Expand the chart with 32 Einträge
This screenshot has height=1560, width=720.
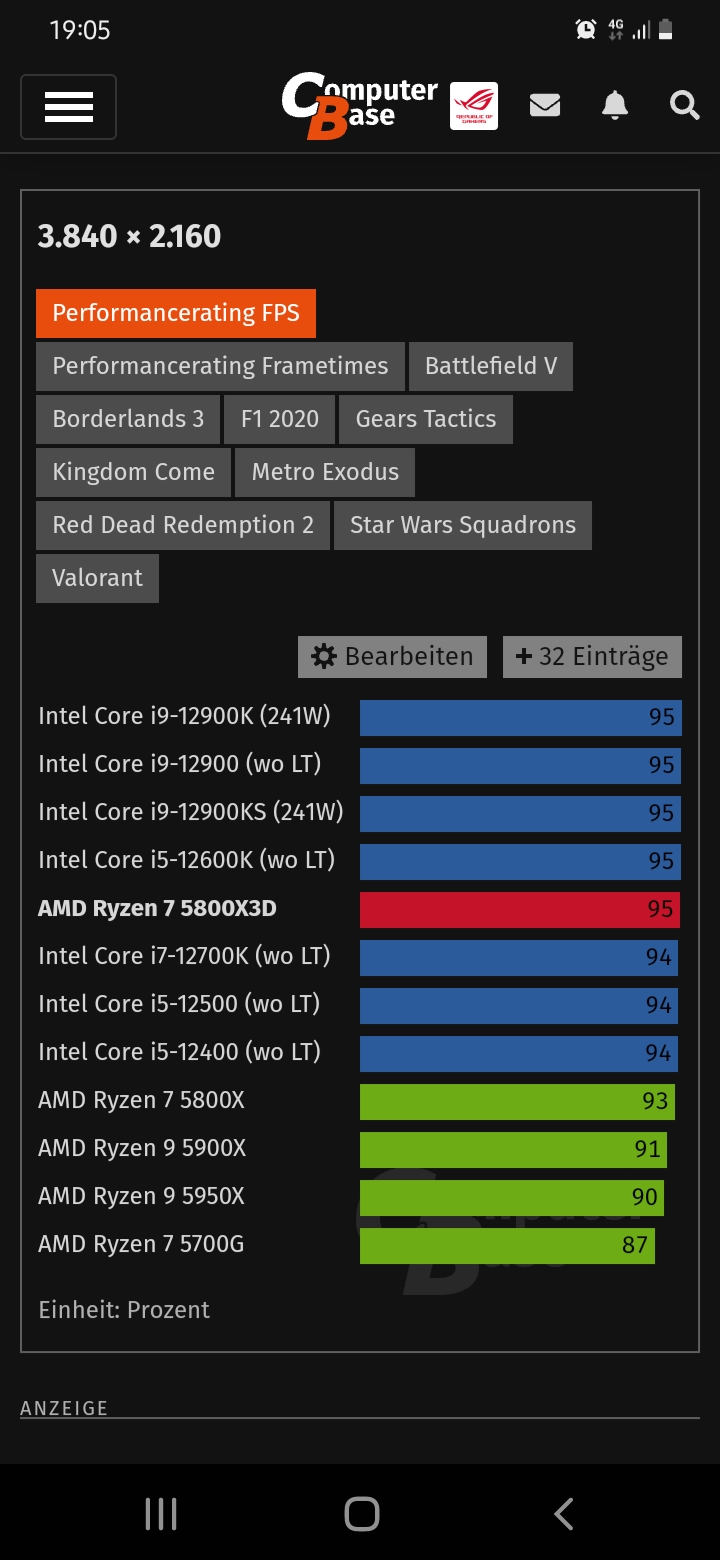coord(592,656)
